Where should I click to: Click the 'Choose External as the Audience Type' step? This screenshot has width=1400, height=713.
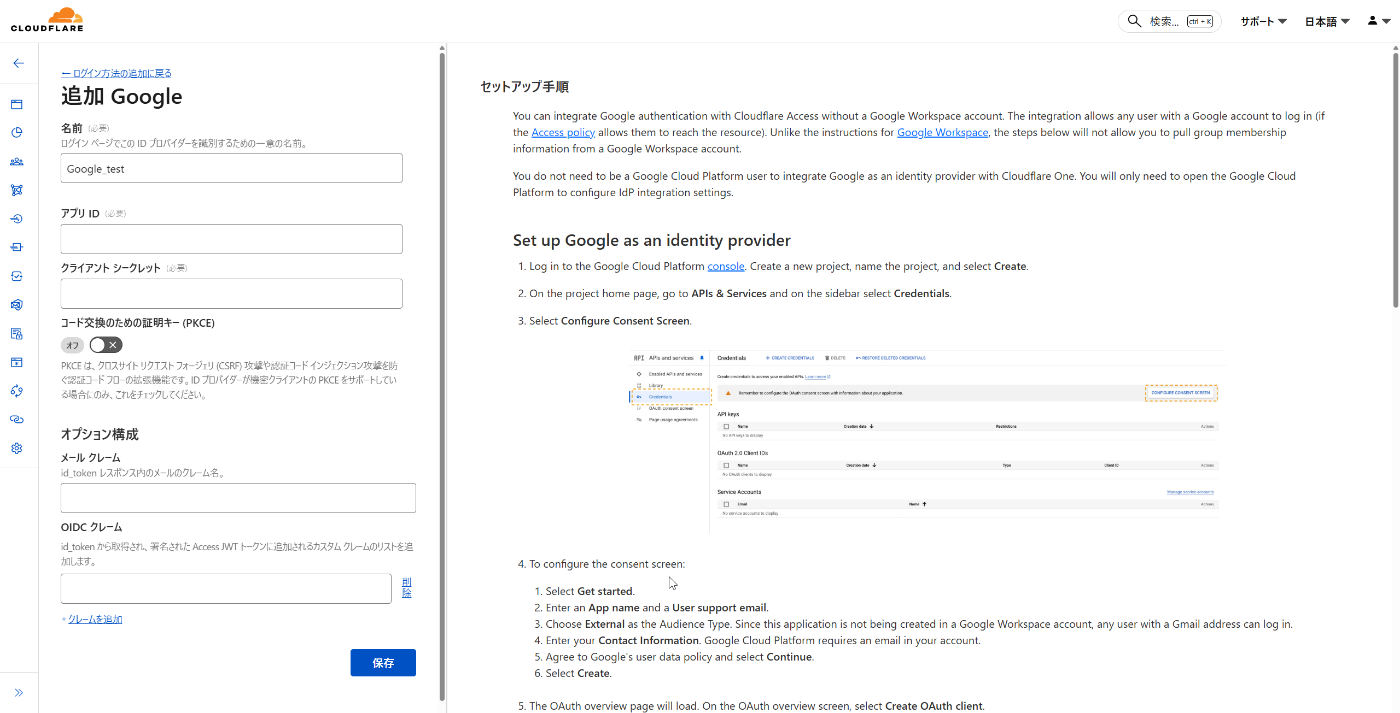[919, 624]
